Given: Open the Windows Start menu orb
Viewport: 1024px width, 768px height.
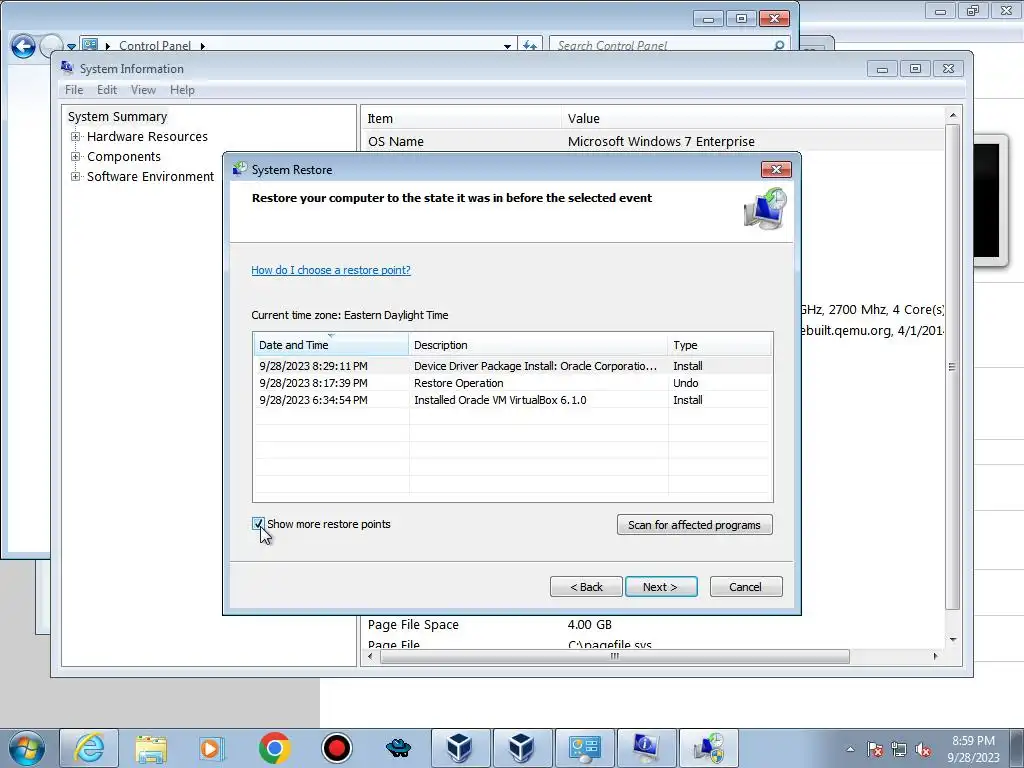Looking at the screenshot, I should point(27,748).
